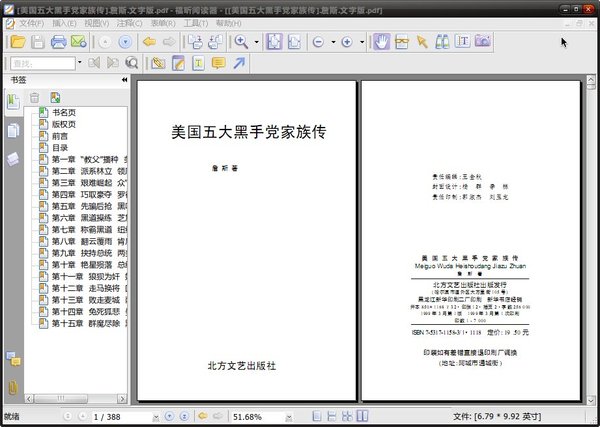The image size is (600, 427).
Task: Send the PDF by email icon
Action: point(79,41)
